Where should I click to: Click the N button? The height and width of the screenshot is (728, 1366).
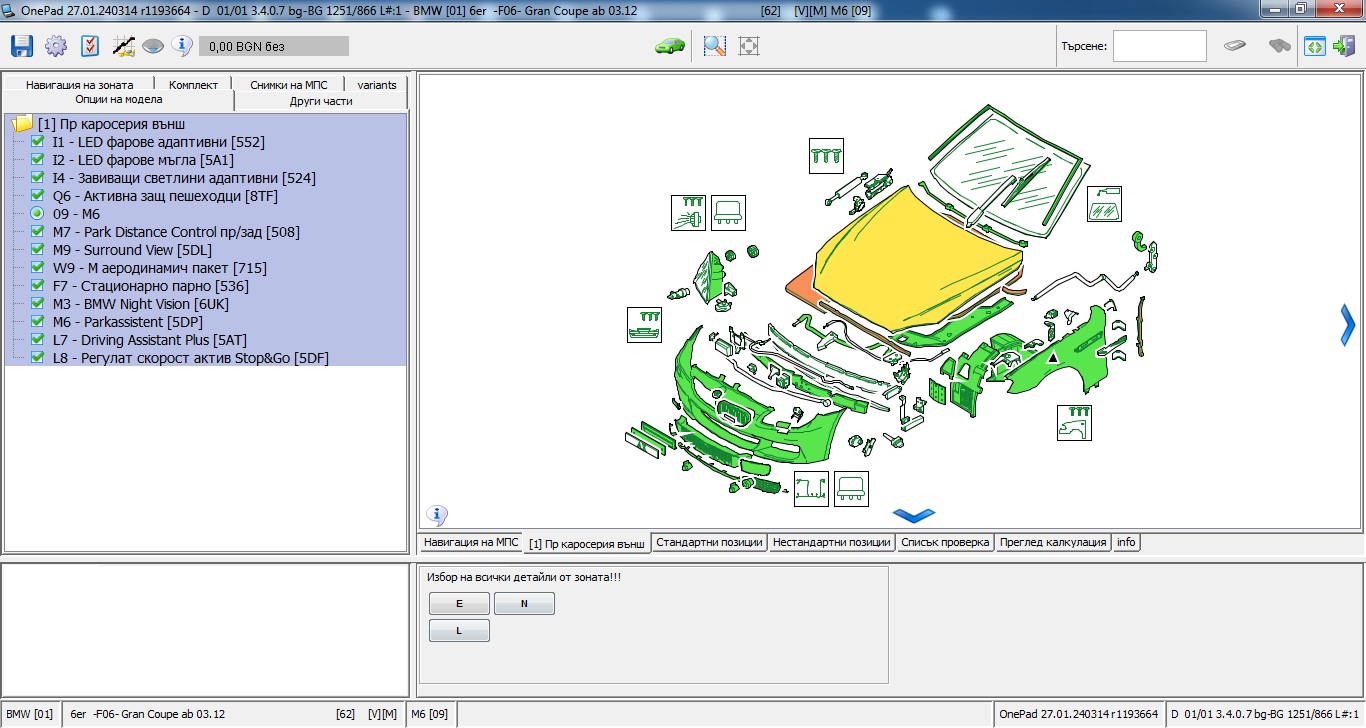[524, 604]
